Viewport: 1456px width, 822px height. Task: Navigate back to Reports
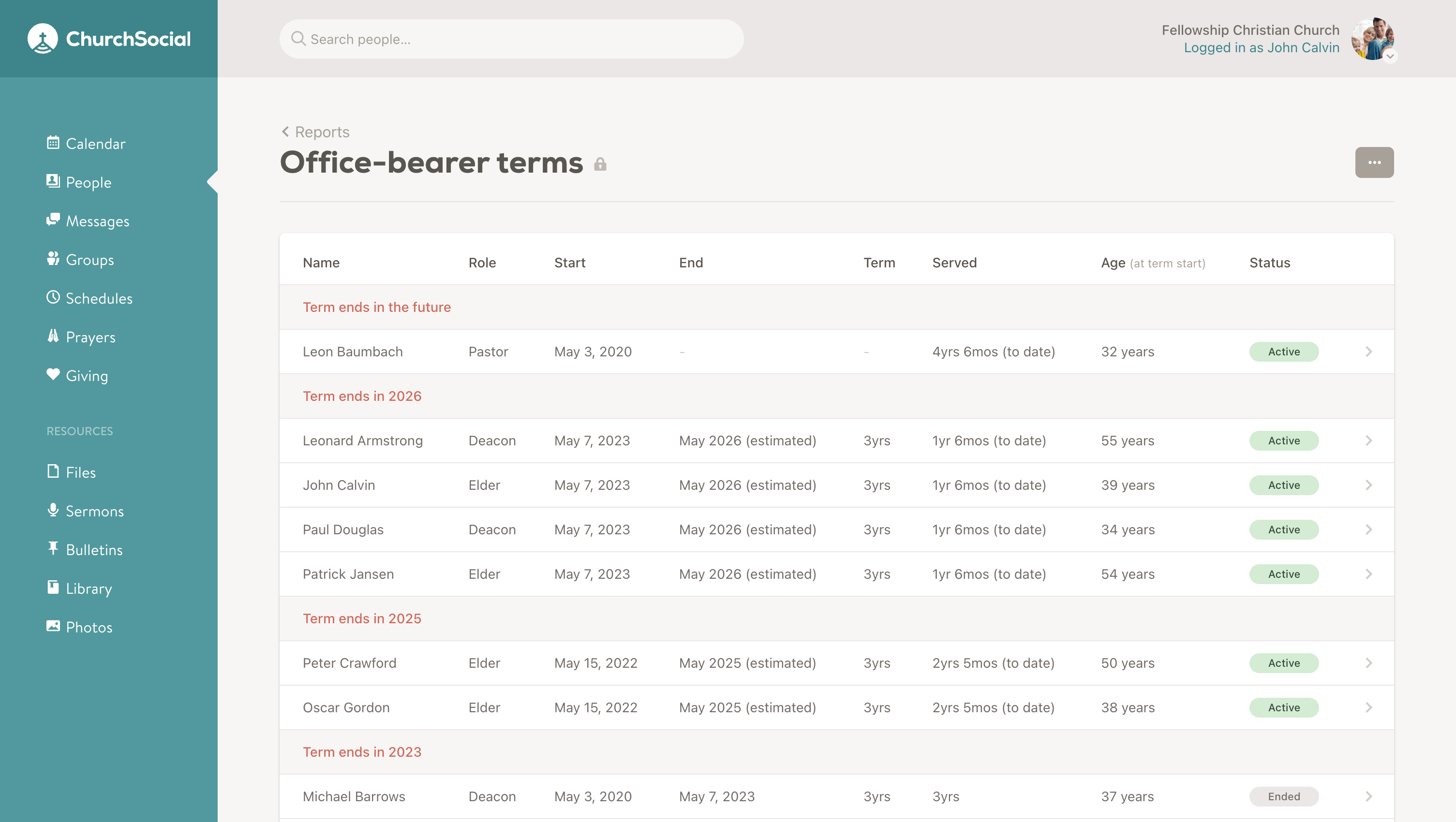[313, 131]
